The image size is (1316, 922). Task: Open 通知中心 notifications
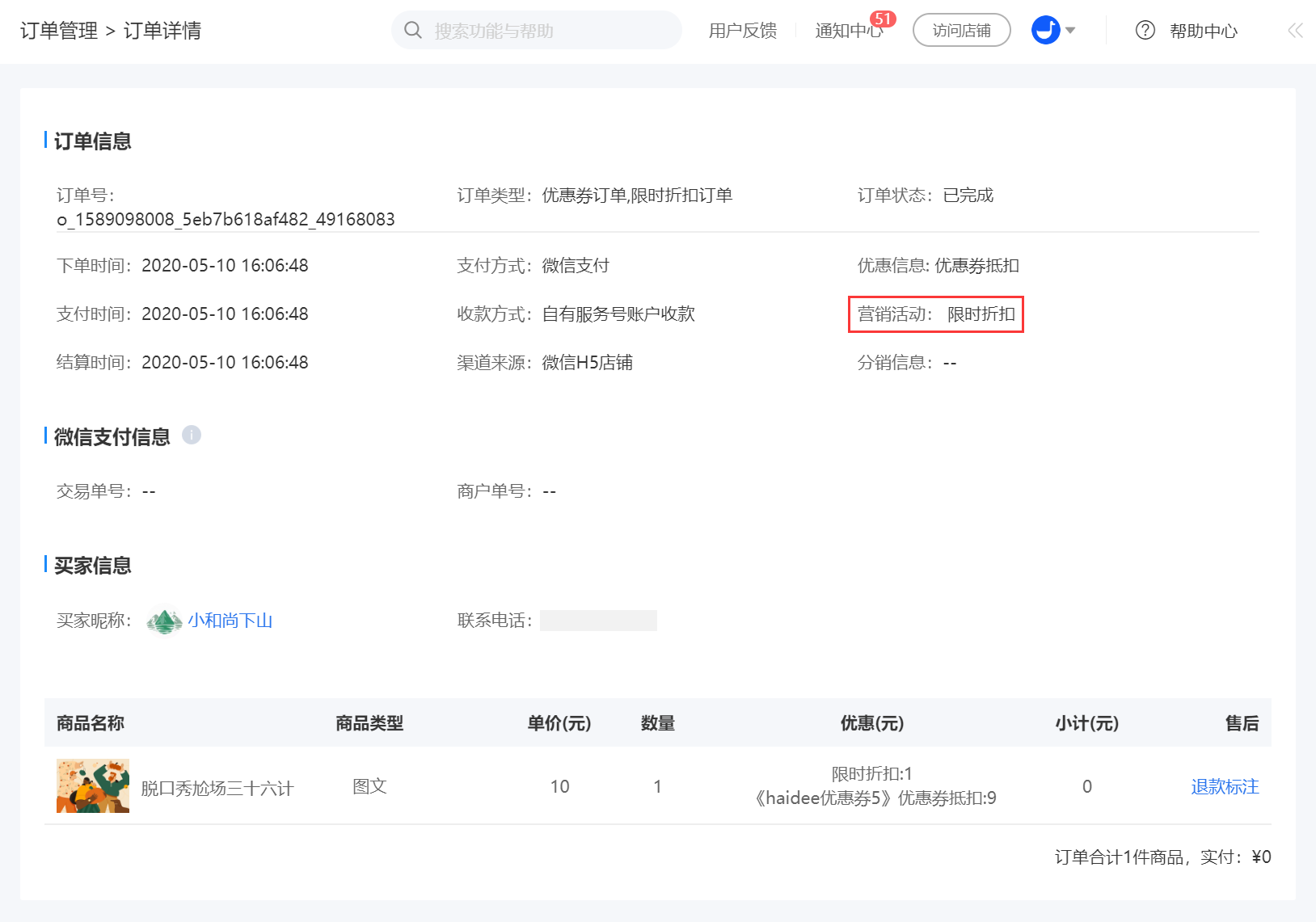pos(847,32)
